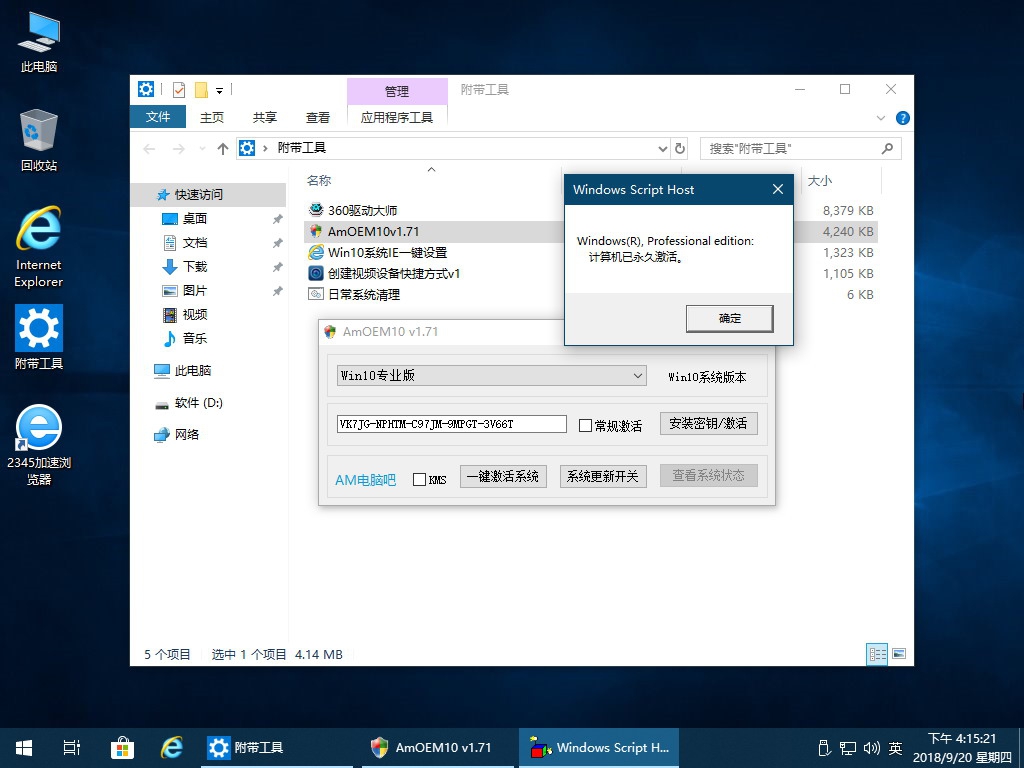Click search magnifier in 附带工具 search box

click(887, 148)
